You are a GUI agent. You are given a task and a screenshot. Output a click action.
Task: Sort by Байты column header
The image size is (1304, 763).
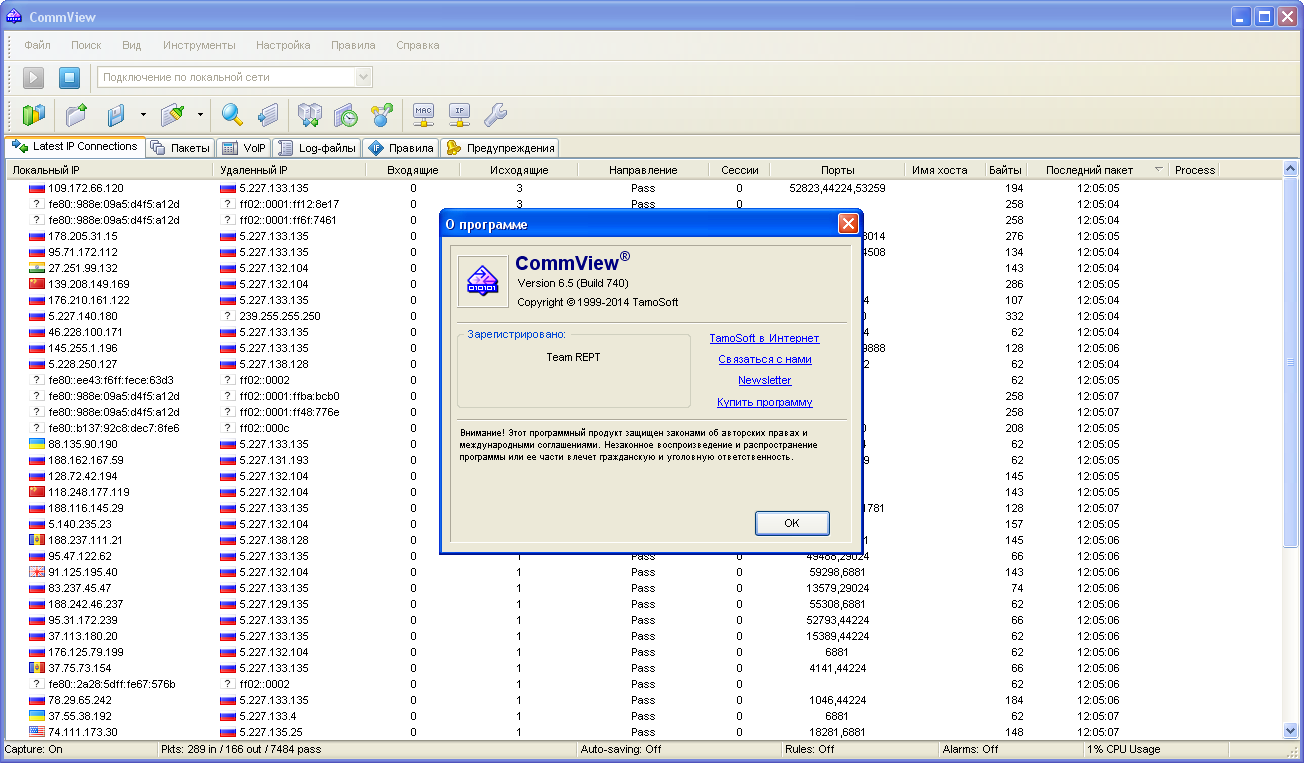click(x=1006, y=170)
